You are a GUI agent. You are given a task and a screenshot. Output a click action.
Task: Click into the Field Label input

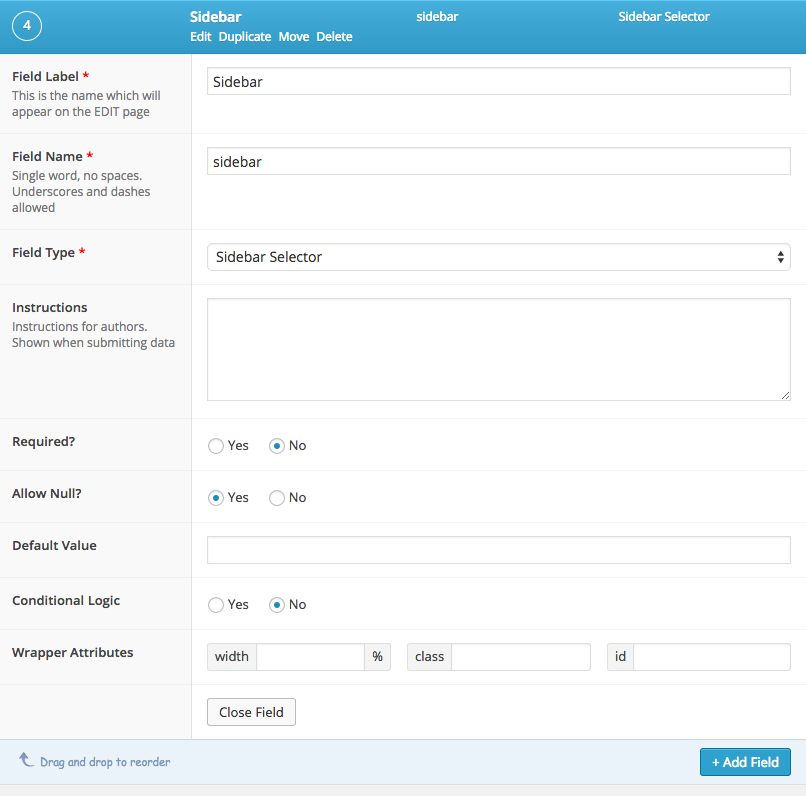pos(498,81)
